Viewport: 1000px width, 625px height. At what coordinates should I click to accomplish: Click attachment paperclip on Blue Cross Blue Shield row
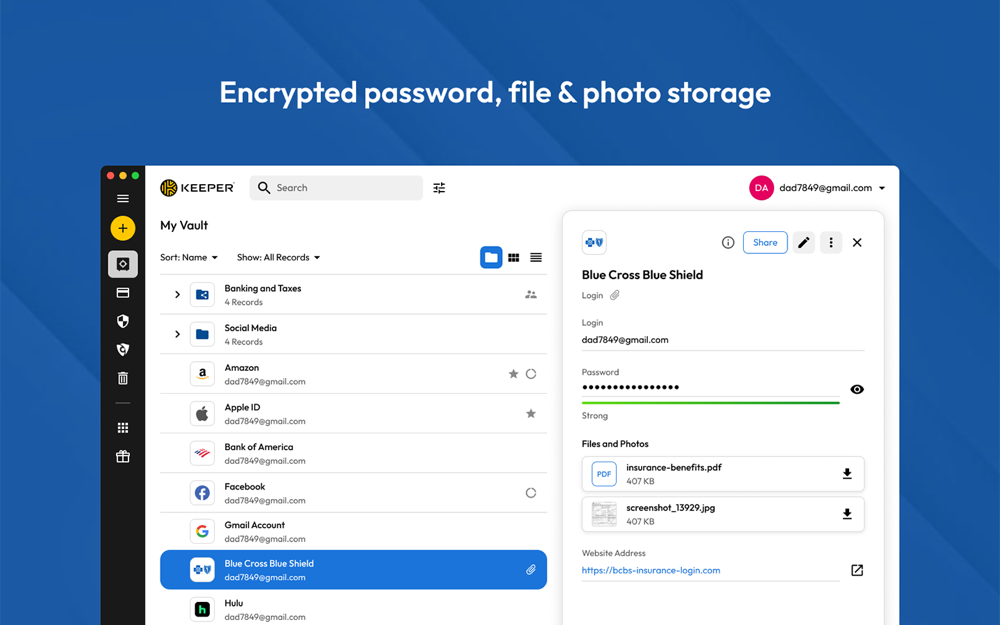point(531,570)
